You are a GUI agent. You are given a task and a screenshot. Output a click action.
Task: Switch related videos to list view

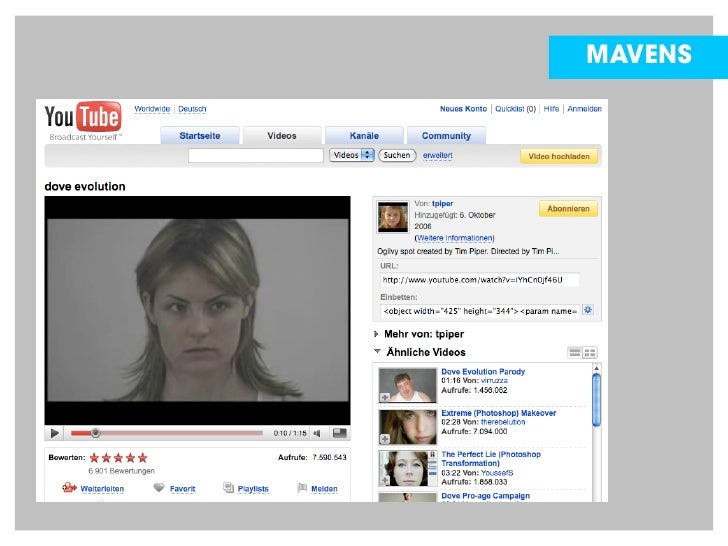(x=575, y=352)
